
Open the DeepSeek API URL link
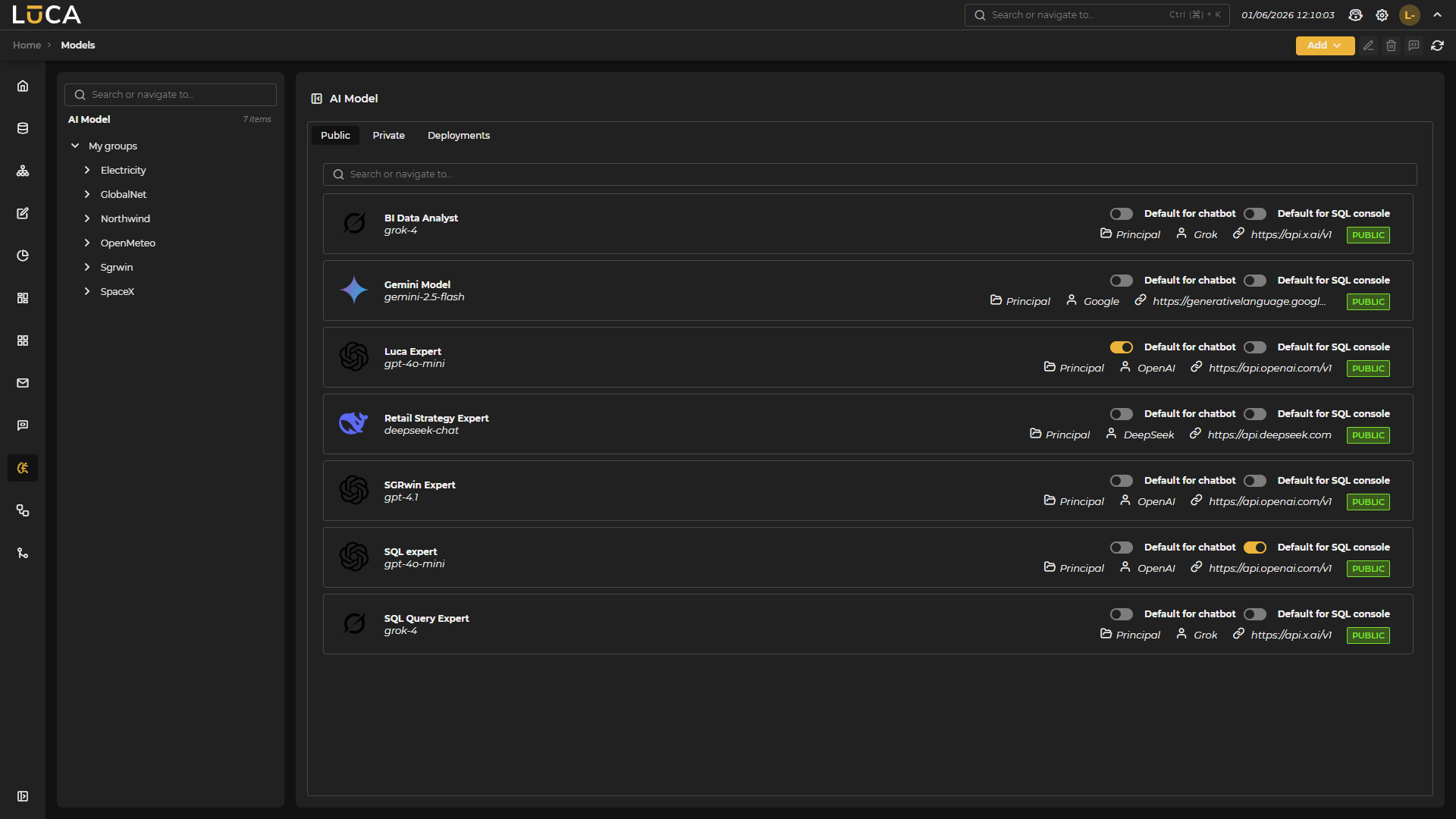point(1269,435)
